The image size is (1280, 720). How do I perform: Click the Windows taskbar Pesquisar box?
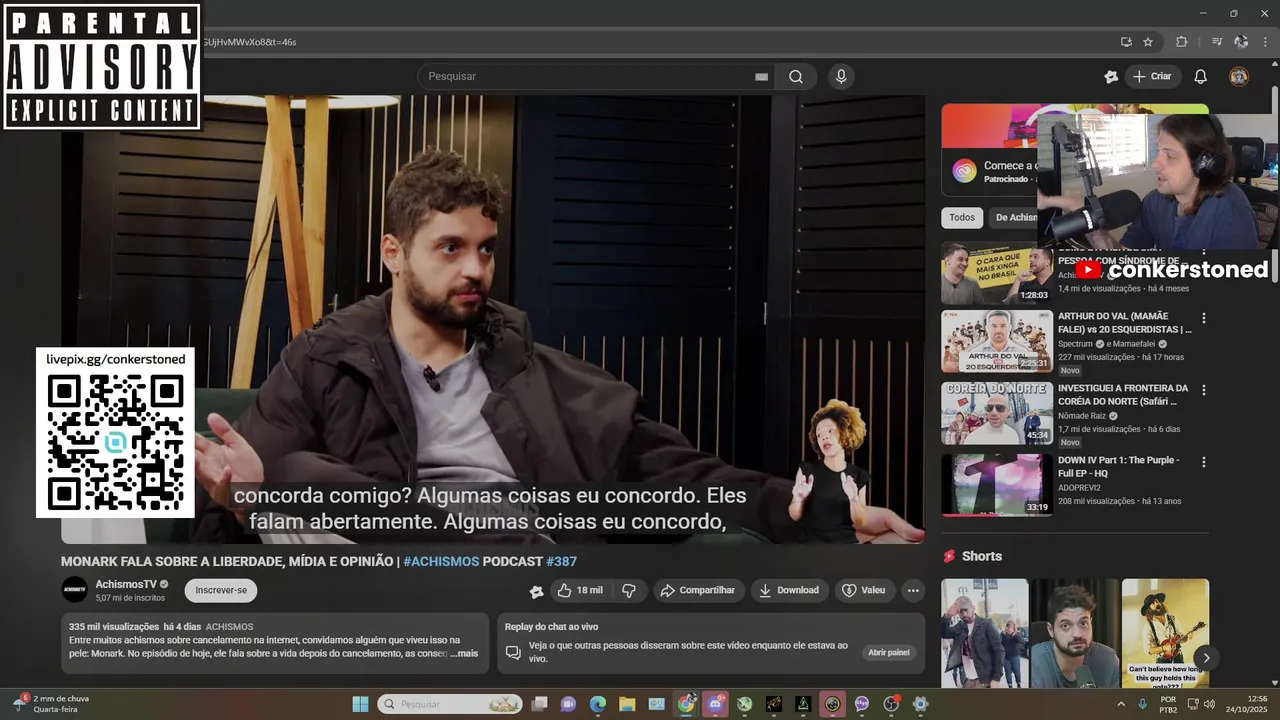[449, 704]
